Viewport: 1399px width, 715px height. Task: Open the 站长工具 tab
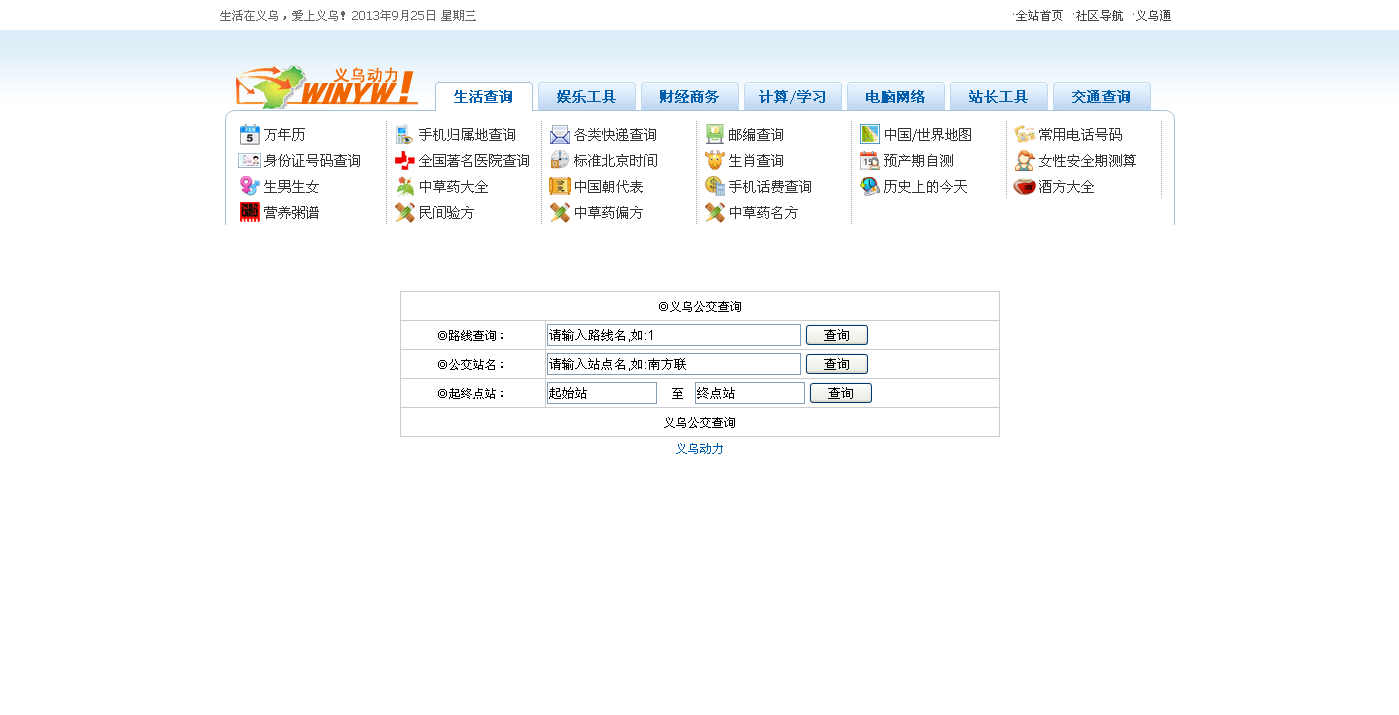(x=997, y=96)
